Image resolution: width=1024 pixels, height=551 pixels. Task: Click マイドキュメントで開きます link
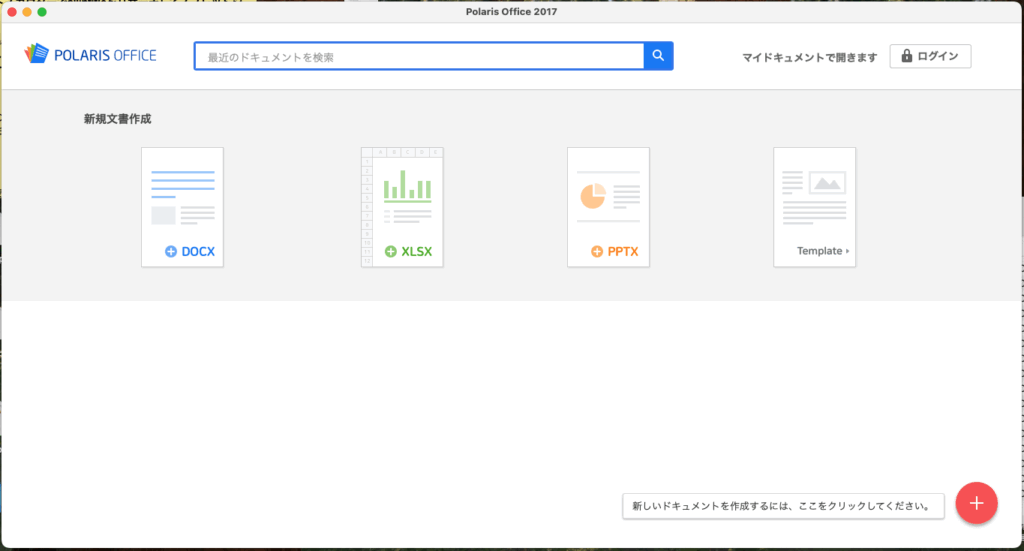tap(809, 57)
